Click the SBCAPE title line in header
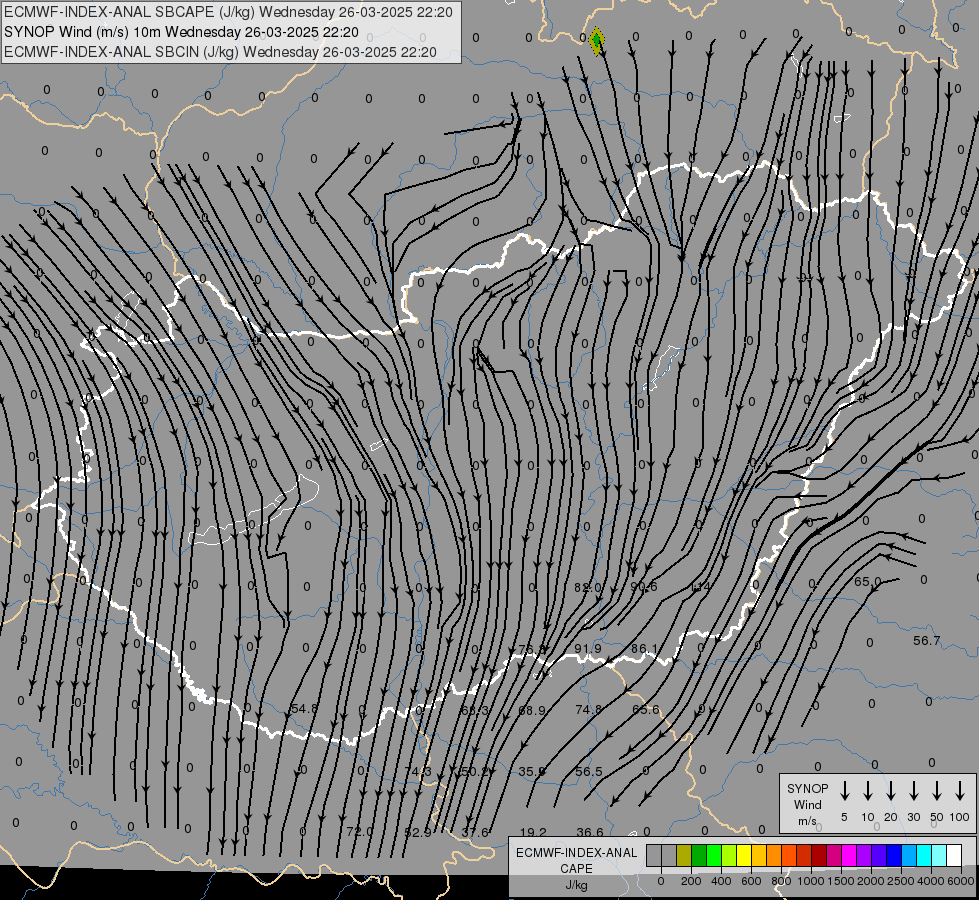The width and height of the screenshot is (979, 900). 228,12
